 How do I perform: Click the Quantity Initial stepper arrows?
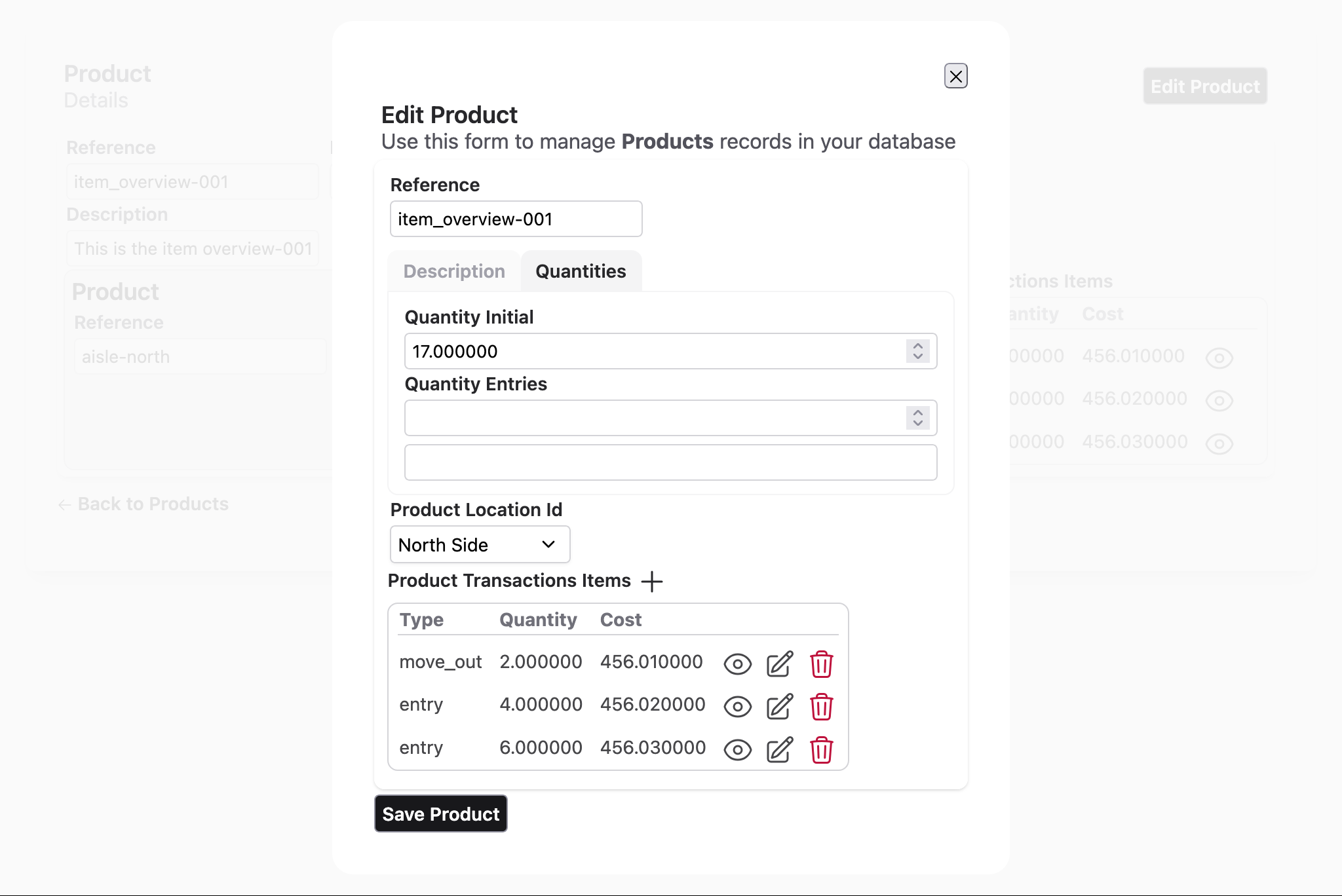(x=917, y=351)
